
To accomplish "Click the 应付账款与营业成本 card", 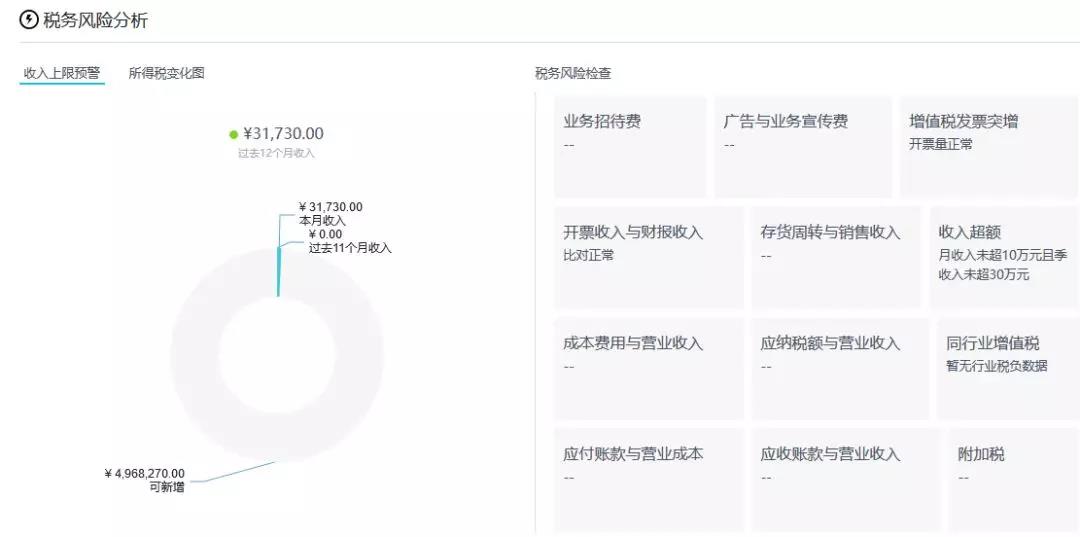I will click(649, 480).
